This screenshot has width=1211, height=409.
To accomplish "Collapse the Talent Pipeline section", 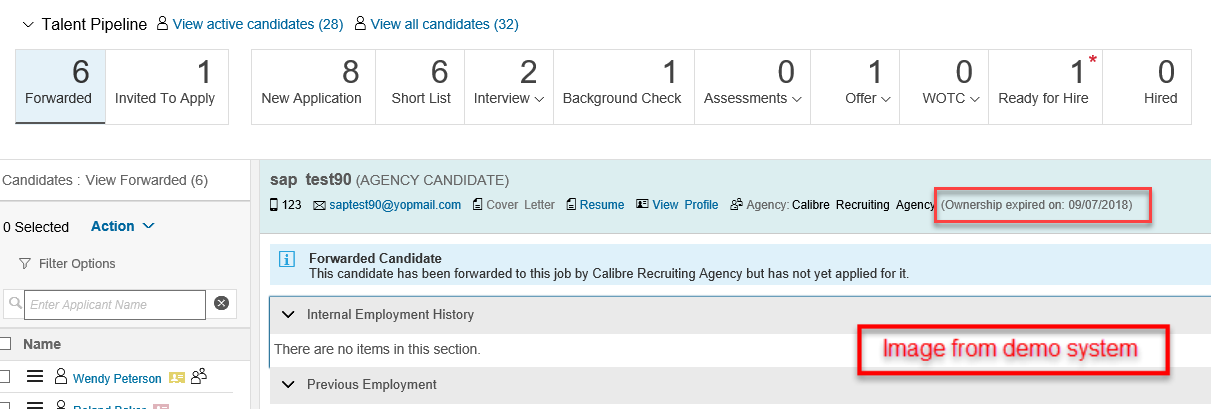I will click(x=27, y=24).
